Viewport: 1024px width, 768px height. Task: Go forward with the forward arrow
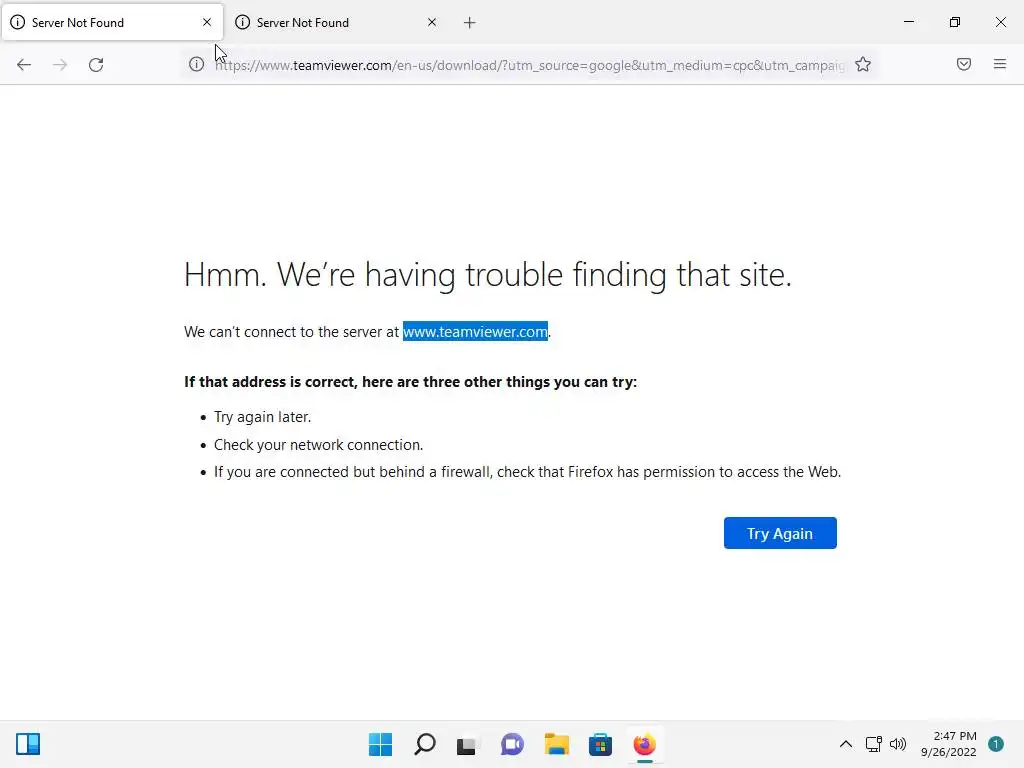pyautogui.click(x=60, y=65)
